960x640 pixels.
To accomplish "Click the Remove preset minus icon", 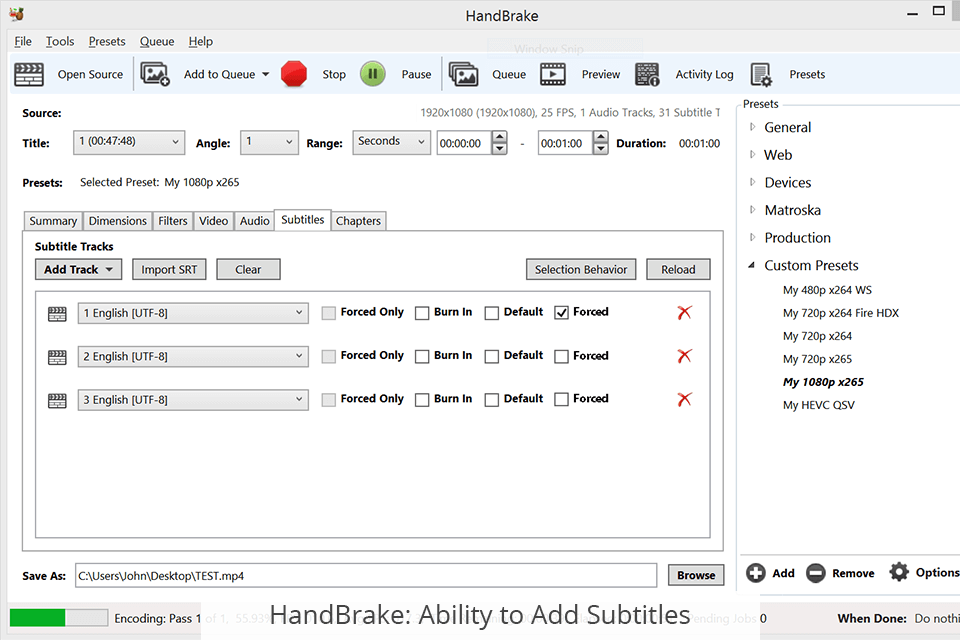I will [x=816, y=573].
